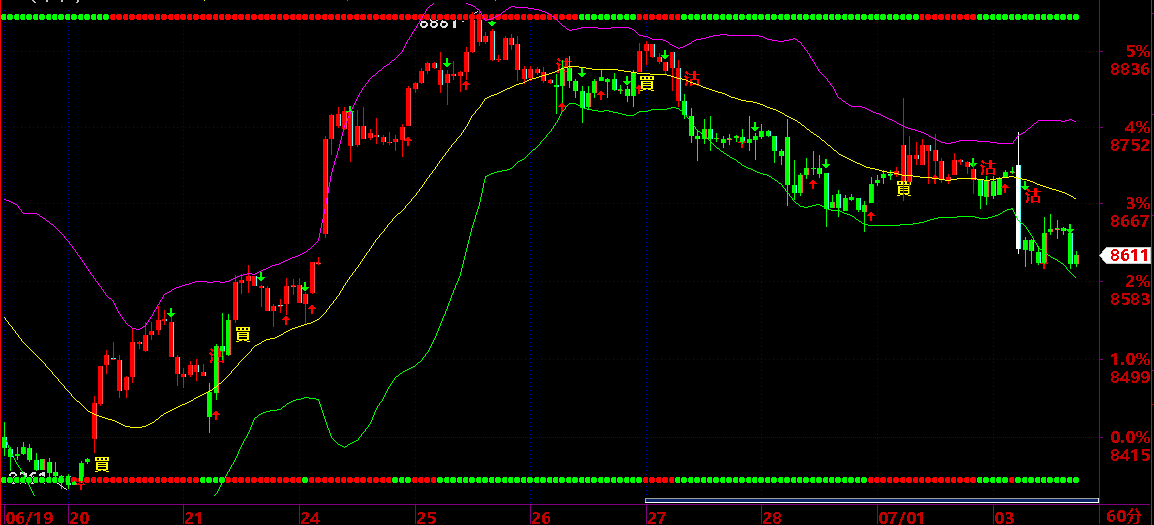This screenshot has height=525, width=1154.
Task: Select date 27 on the time axis
Action: click(x=657, y=518)
